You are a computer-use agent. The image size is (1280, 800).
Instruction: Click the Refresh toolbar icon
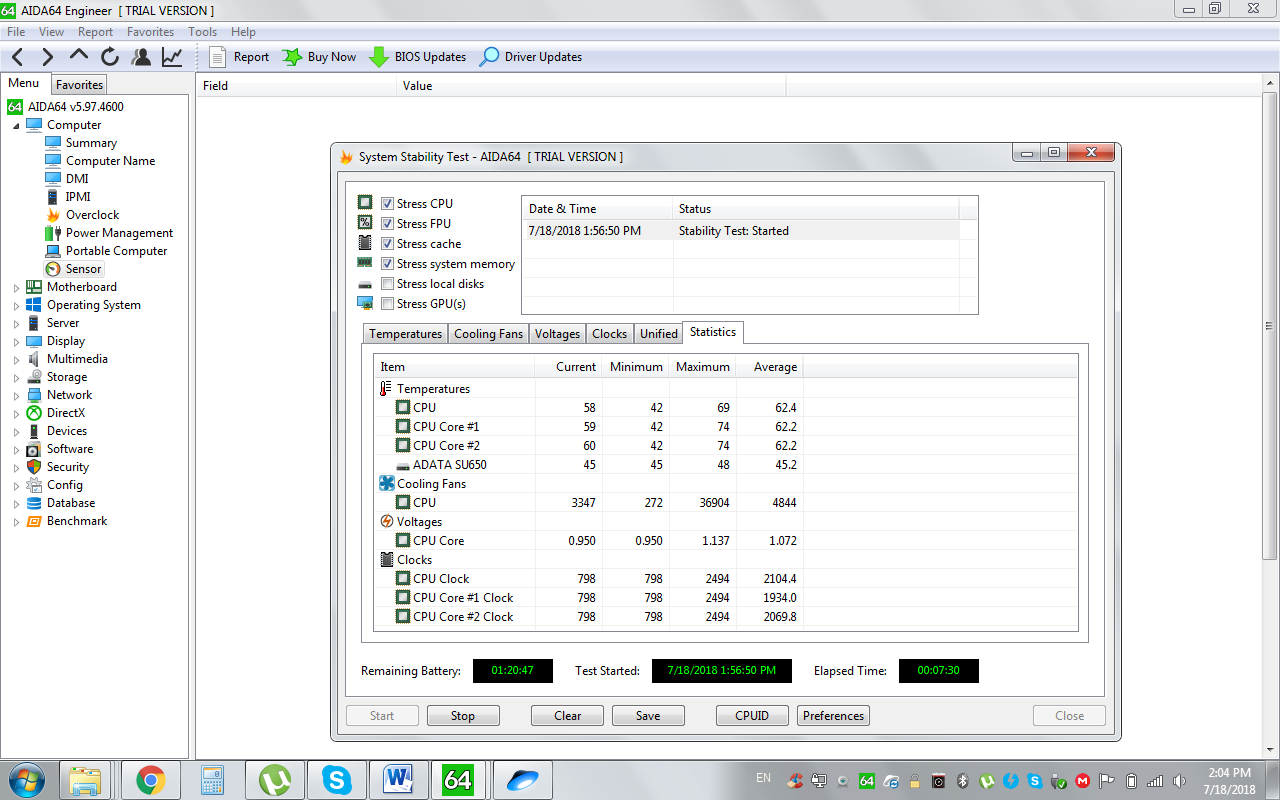pyautogui.click(x=110, y=57)
